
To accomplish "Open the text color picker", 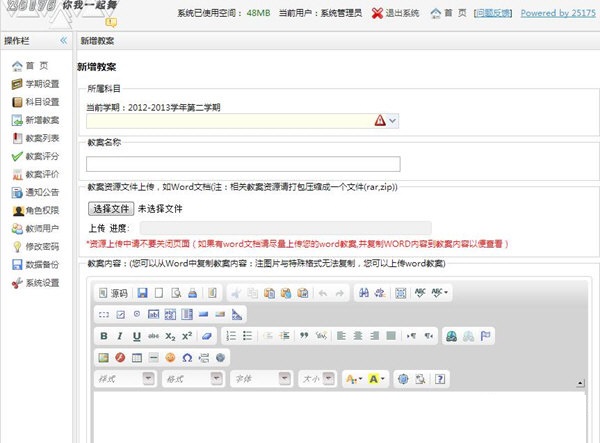I will [x=354, y=379].
